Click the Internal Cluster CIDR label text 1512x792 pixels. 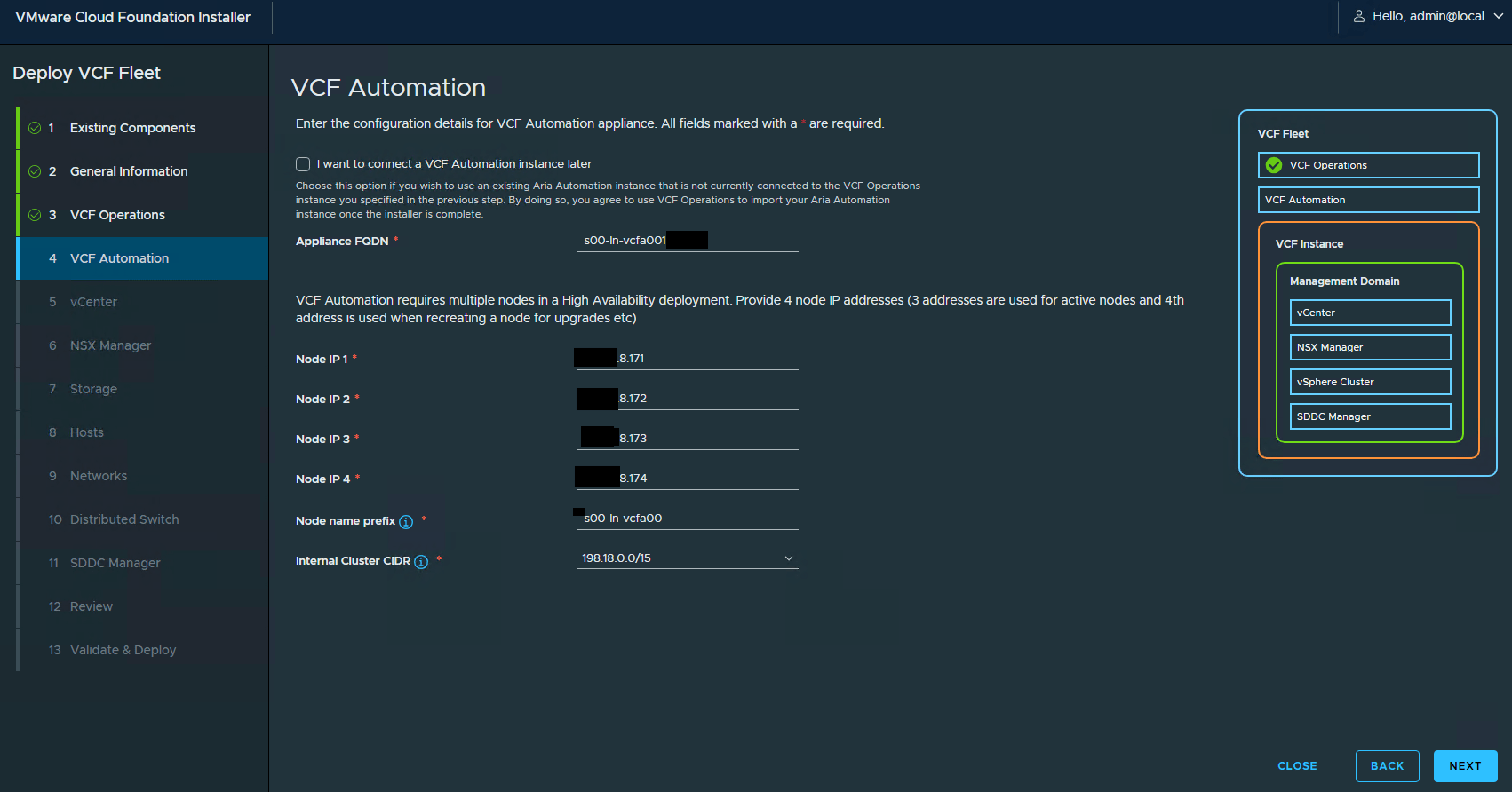coord(354,561)
